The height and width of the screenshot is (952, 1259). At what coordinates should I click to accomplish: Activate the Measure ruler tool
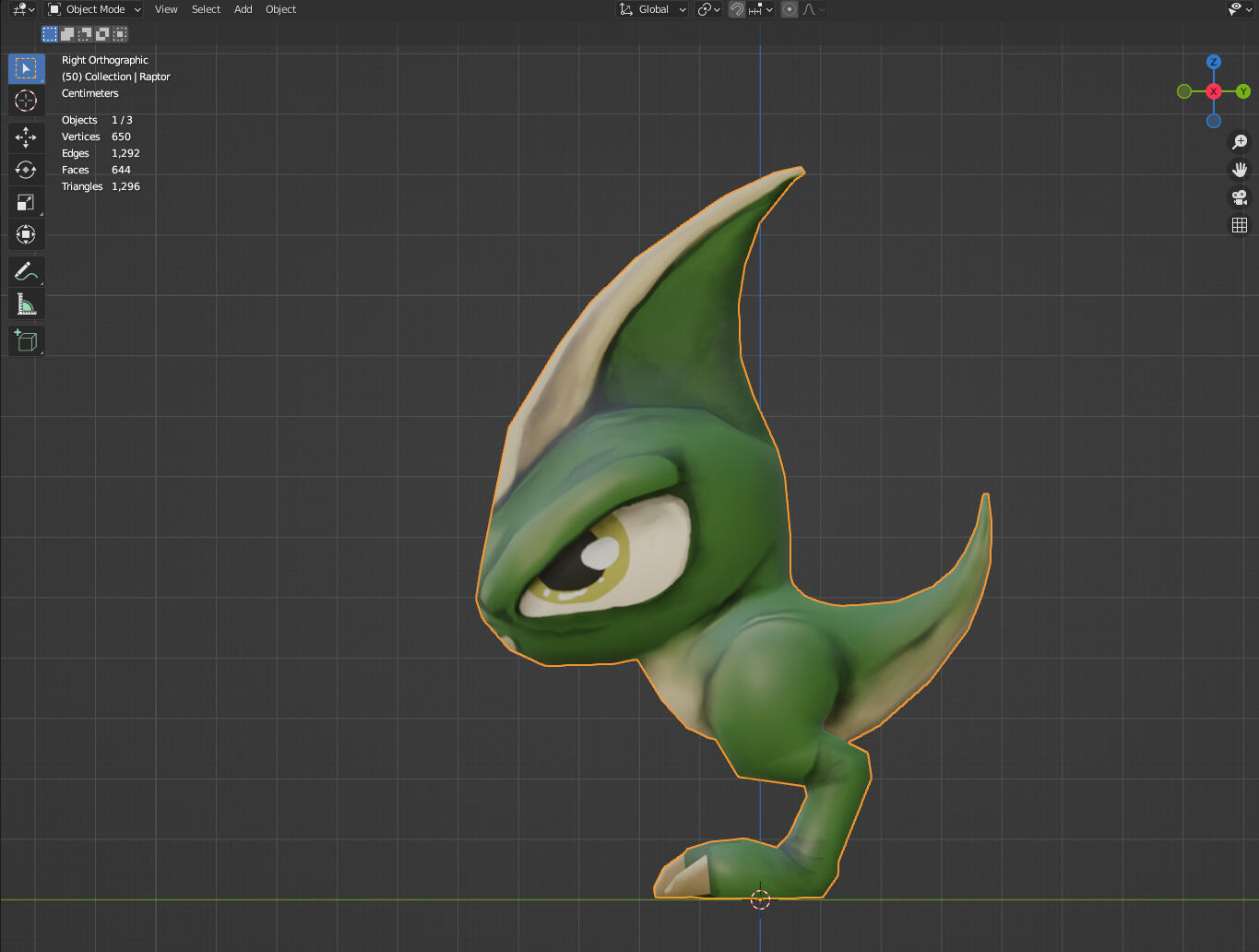pyautogui.click(x=26, y=304)
